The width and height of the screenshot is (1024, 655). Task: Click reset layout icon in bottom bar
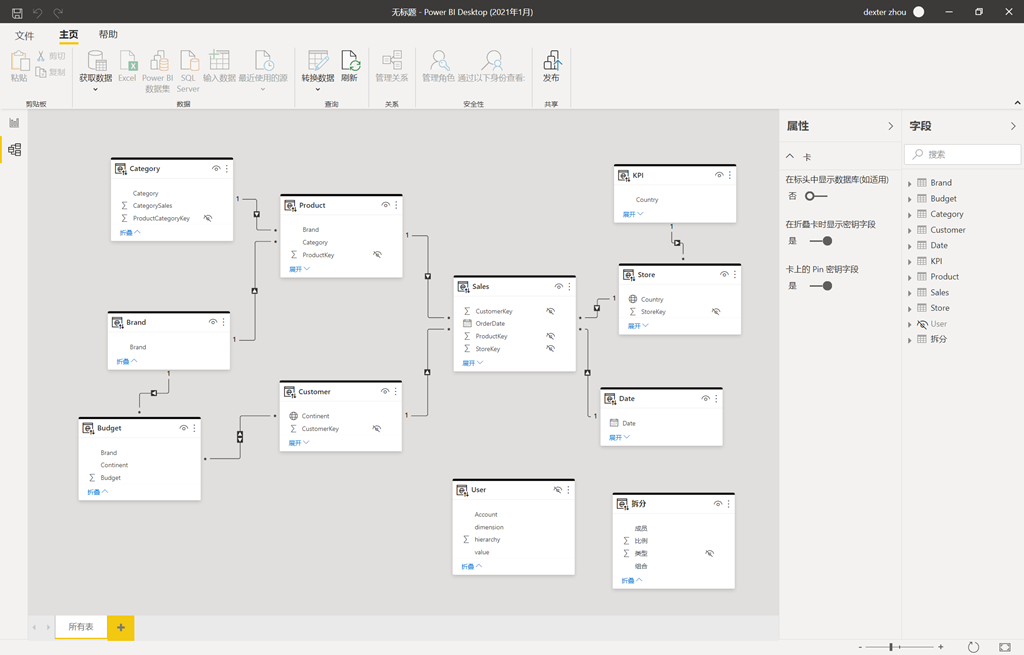[973, 647]
